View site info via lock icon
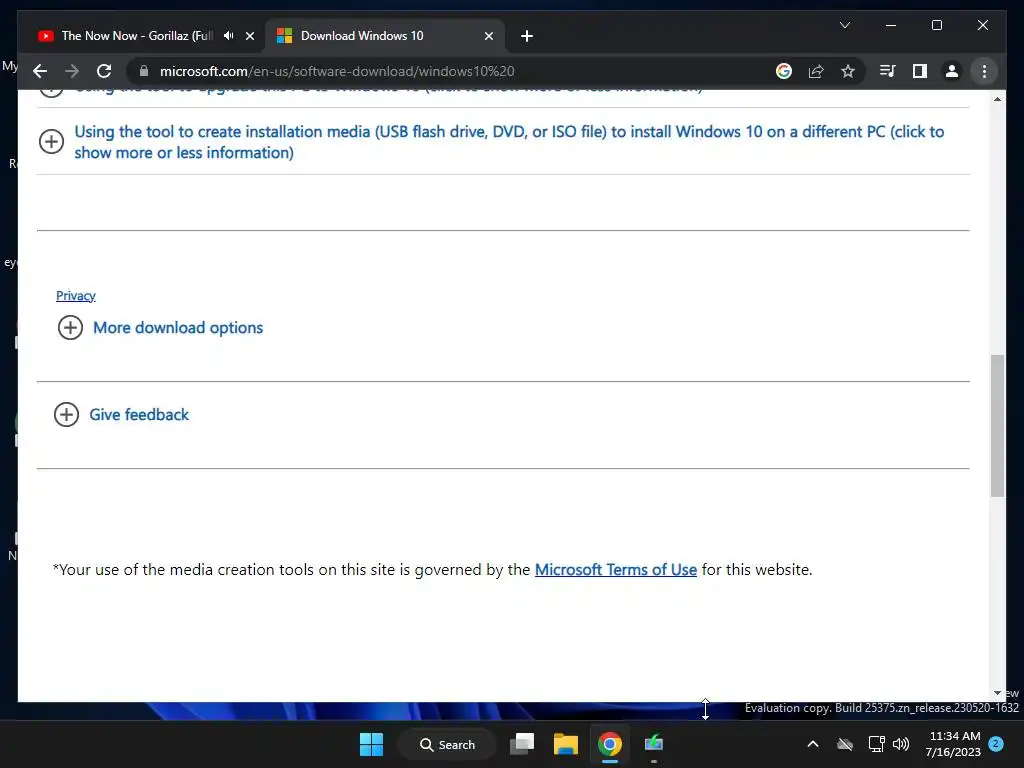The height and width of the screenshot is (768, 1024). tap(144, 71)
